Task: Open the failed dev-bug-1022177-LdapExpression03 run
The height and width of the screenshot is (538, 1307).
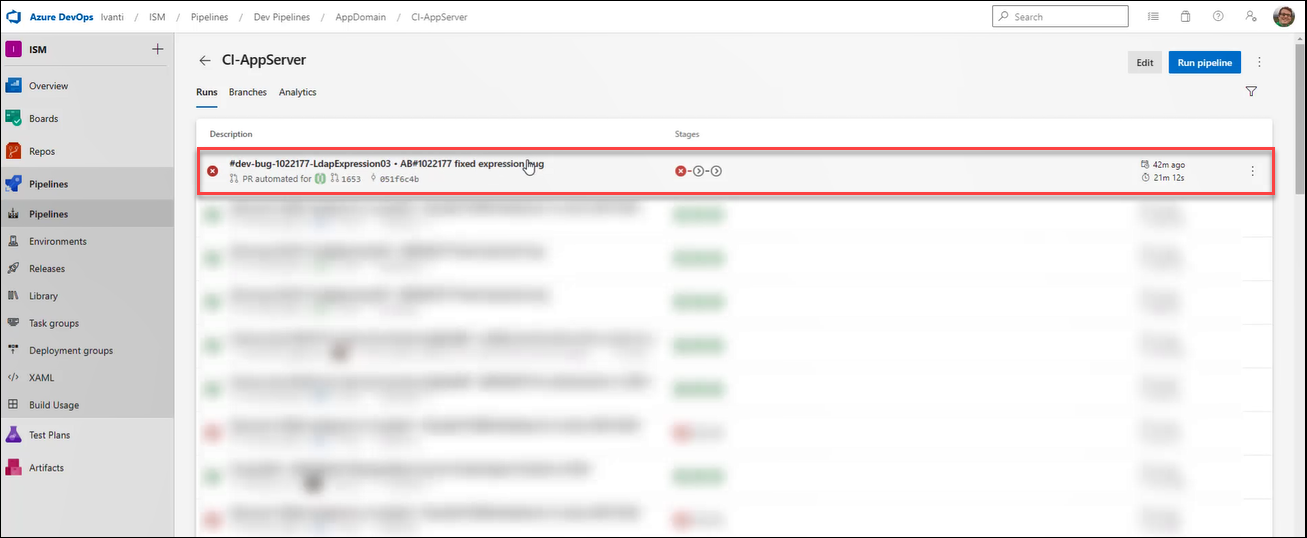Action: click(386, 164)
